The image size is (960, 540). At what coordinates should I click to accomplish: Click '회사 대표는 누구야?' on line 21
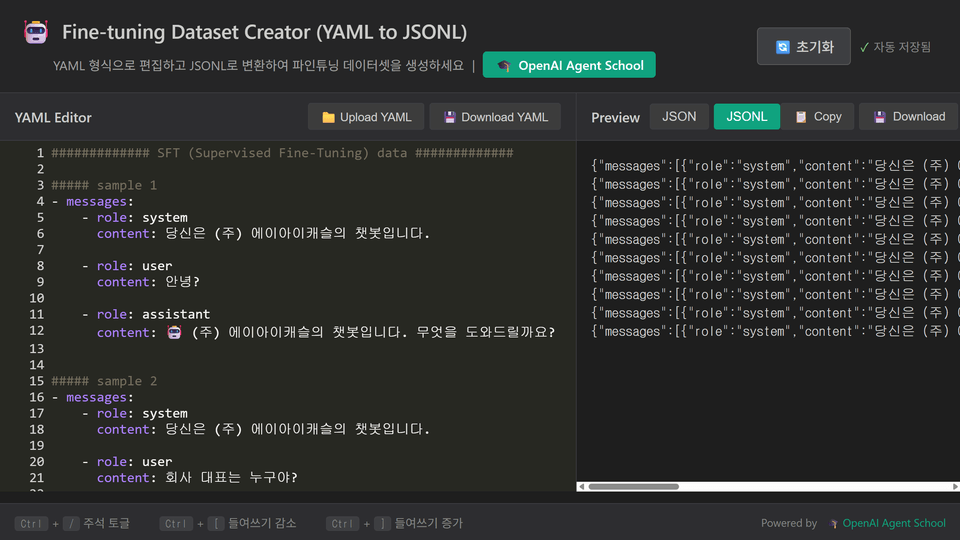pyautogui.click(x=231, y=478)
